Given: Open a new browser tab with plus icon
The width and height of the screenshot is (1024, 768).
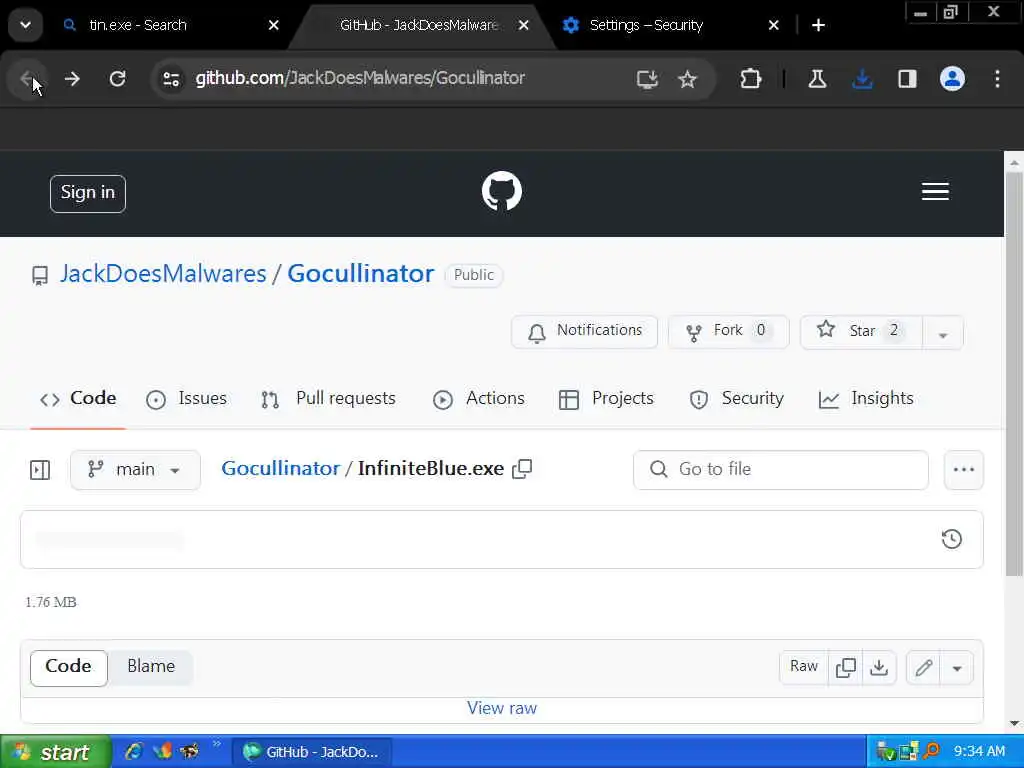Looking at the screenshot, I should pyautogui.click(x=818, y=25).
